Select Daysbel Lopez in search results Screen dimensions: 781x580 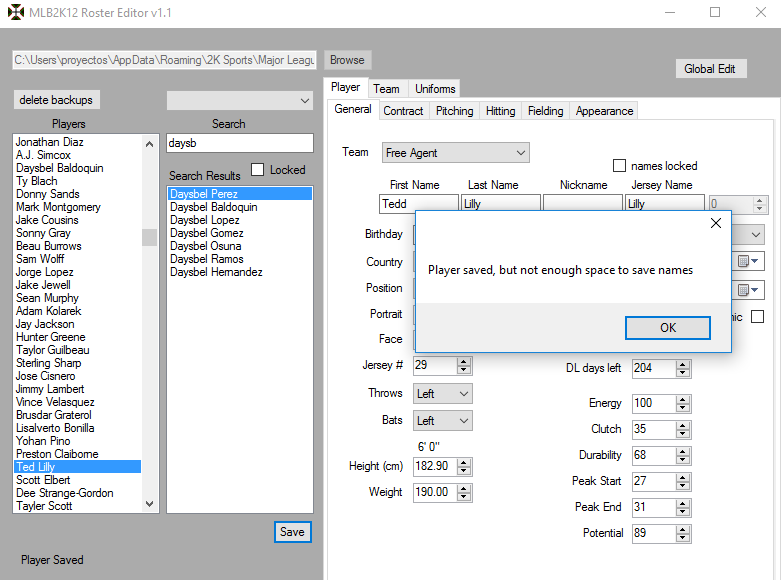240,220
